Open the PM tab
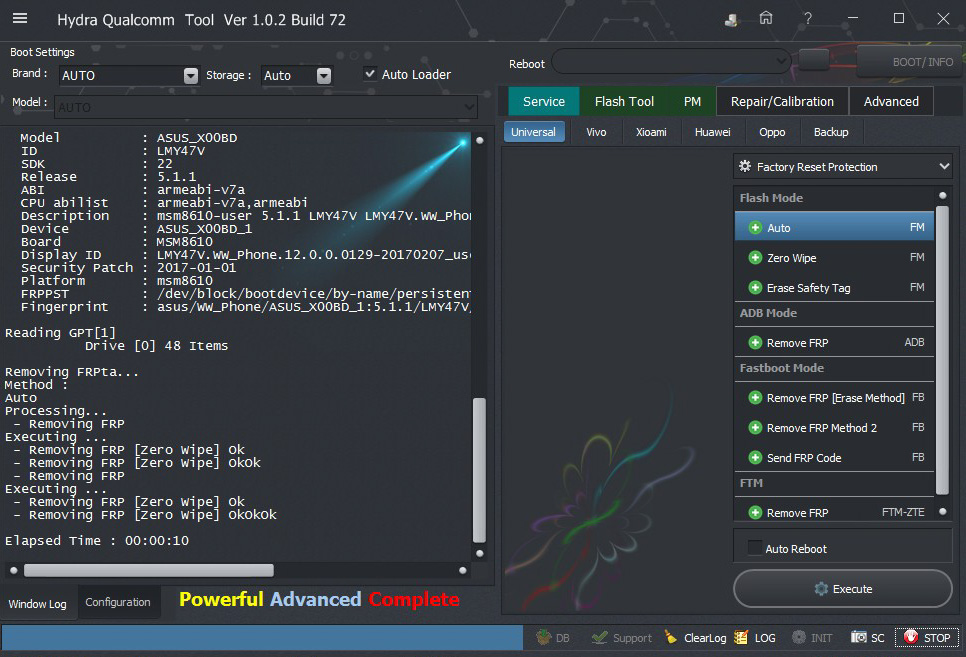This screenshot has width=966, height=657. tap(692, 101)
